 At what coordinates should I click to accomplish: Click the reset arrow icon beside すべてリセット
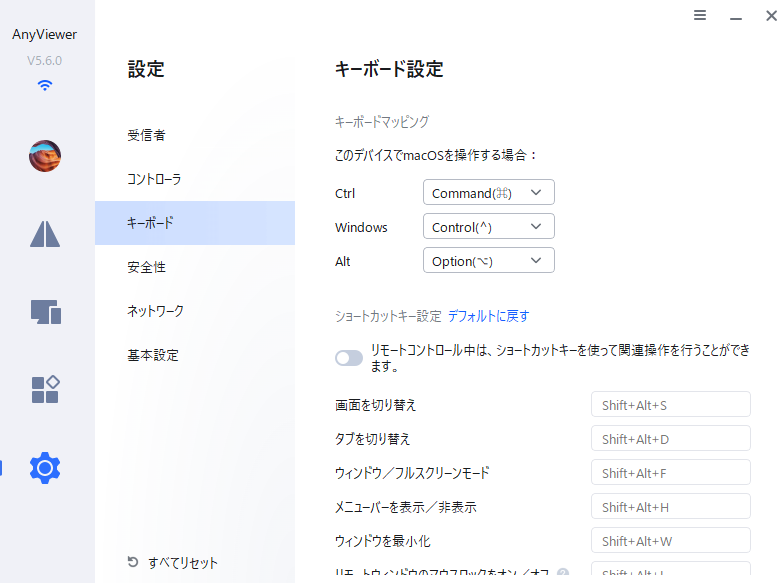[132, 562]
